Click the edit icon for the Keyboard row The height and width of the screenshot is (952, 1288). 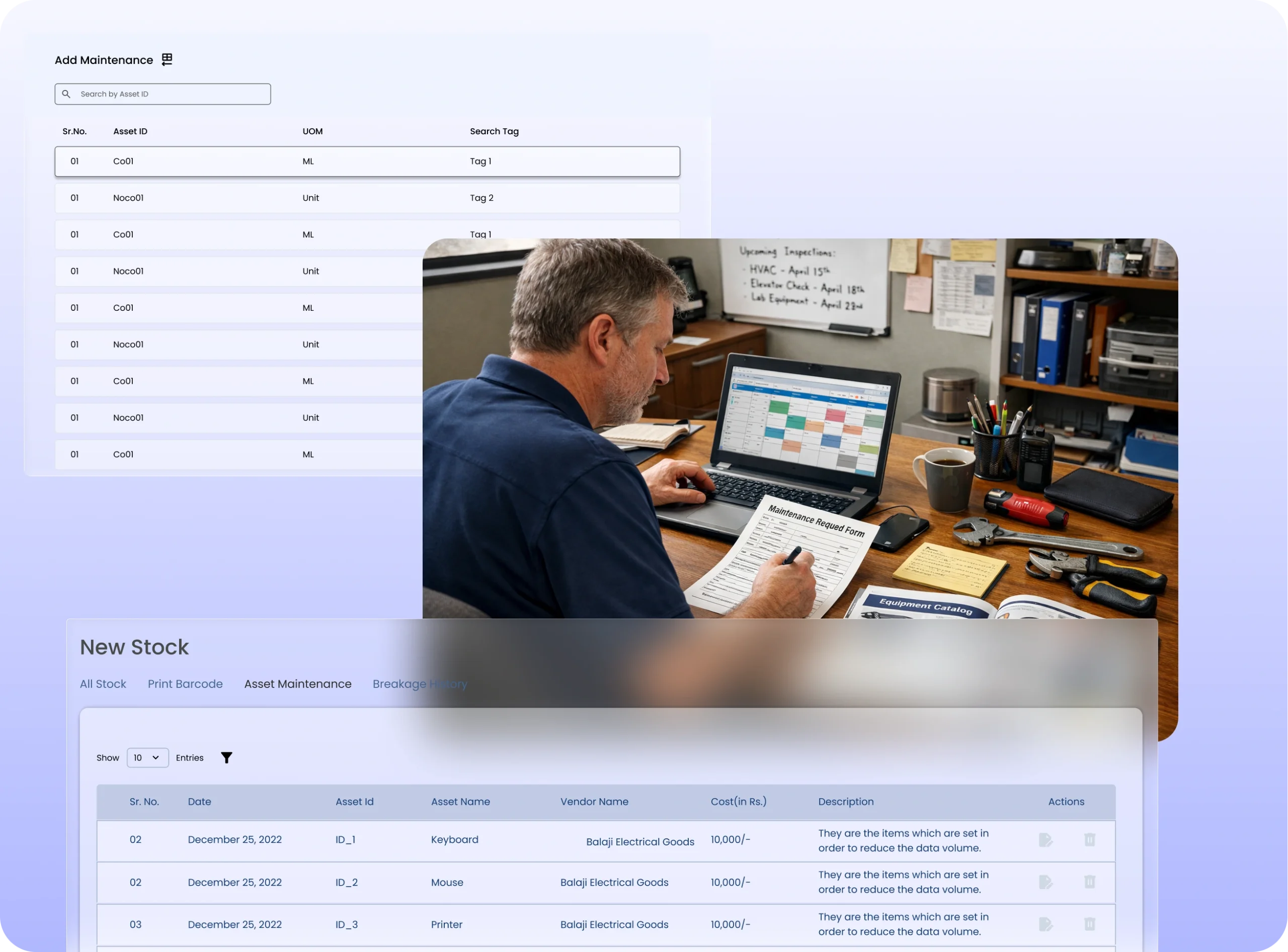pyautogui.click(x=1045, y=840)
